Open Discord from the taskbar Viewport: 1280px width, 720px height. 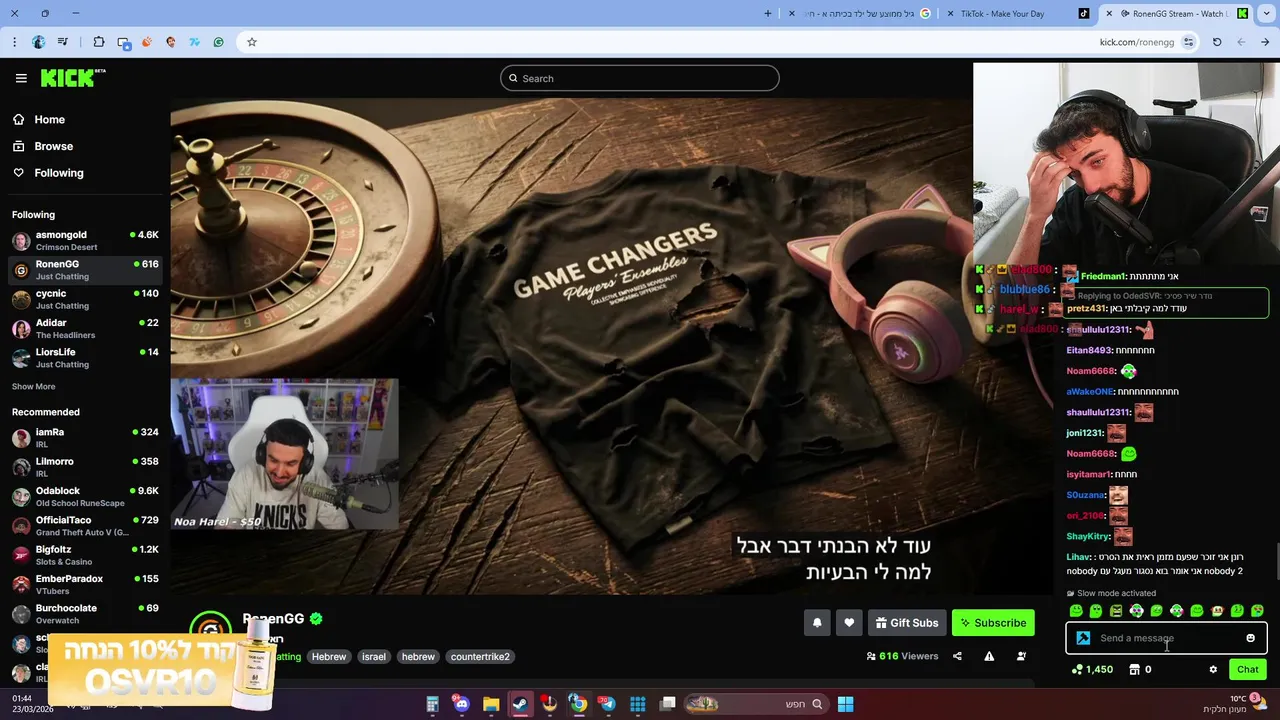461,704
